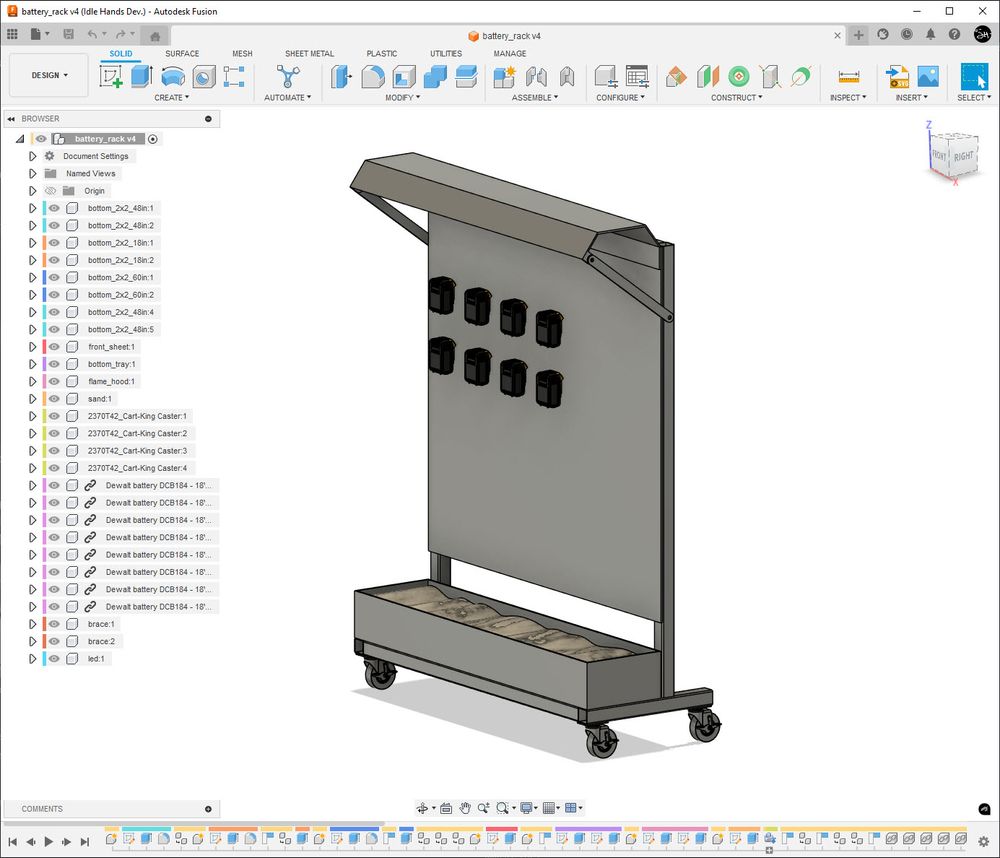Viewport: 1000px width, 858px height.
Task: Open the DESIGN workspace dropdown
Action: (x=50, y=75)
